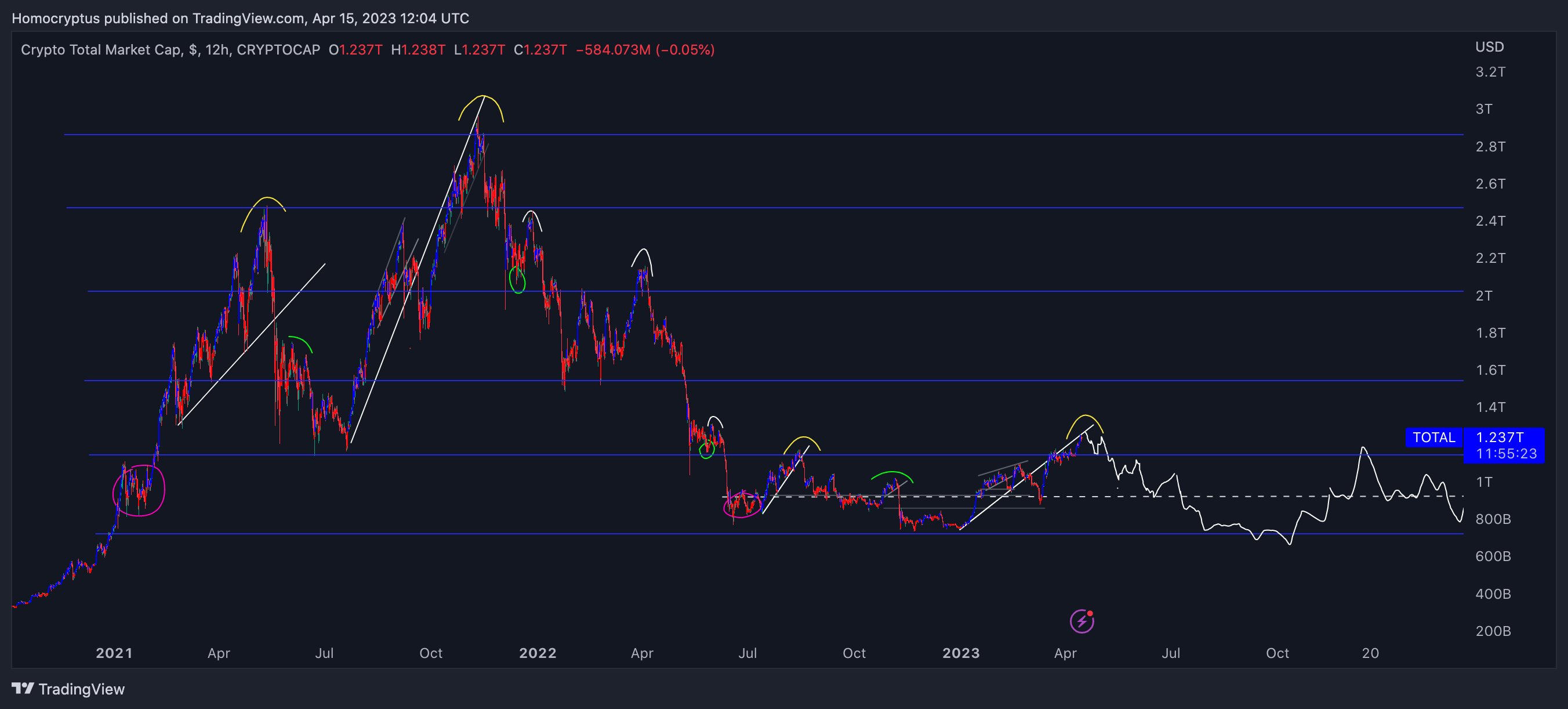The height and width of the screenshot is (709, 1568).
Task: Click the 2.2T price axis label
Action: [1490, 258]
